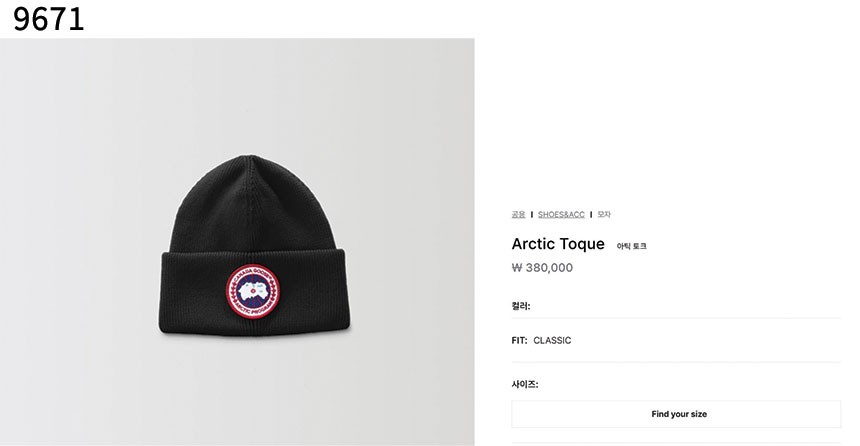This screenshot has width=860, height=446.
Task: Click the 사이즈: size label
Action: click(x=525, y=384)
